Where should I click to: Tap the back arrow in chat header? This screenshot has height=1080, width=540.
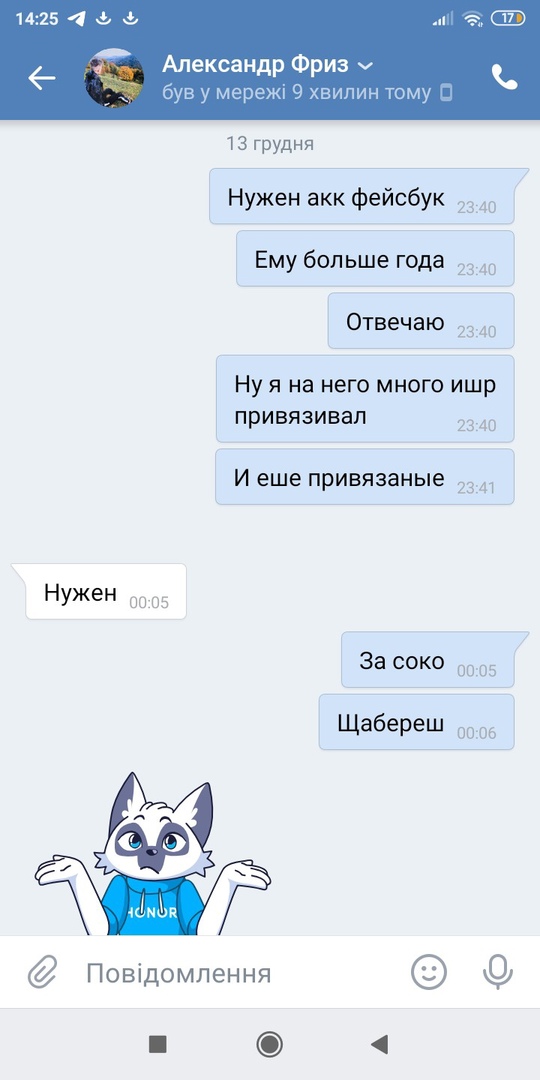[x=41, y=78]
